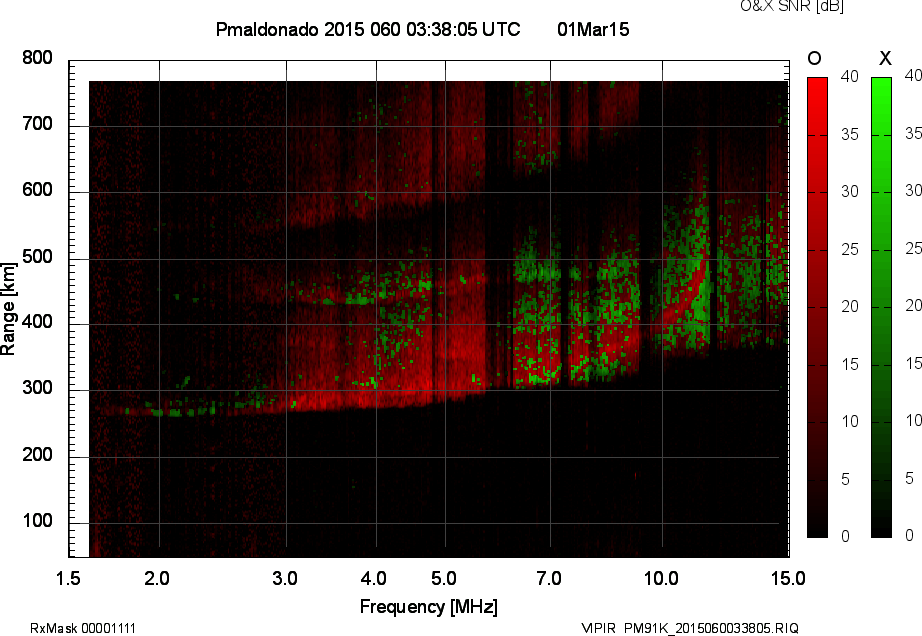Viewport: 922px width, 636px height.
Task: Click the frequency tick label 10.0
Action: click(662, 578)
